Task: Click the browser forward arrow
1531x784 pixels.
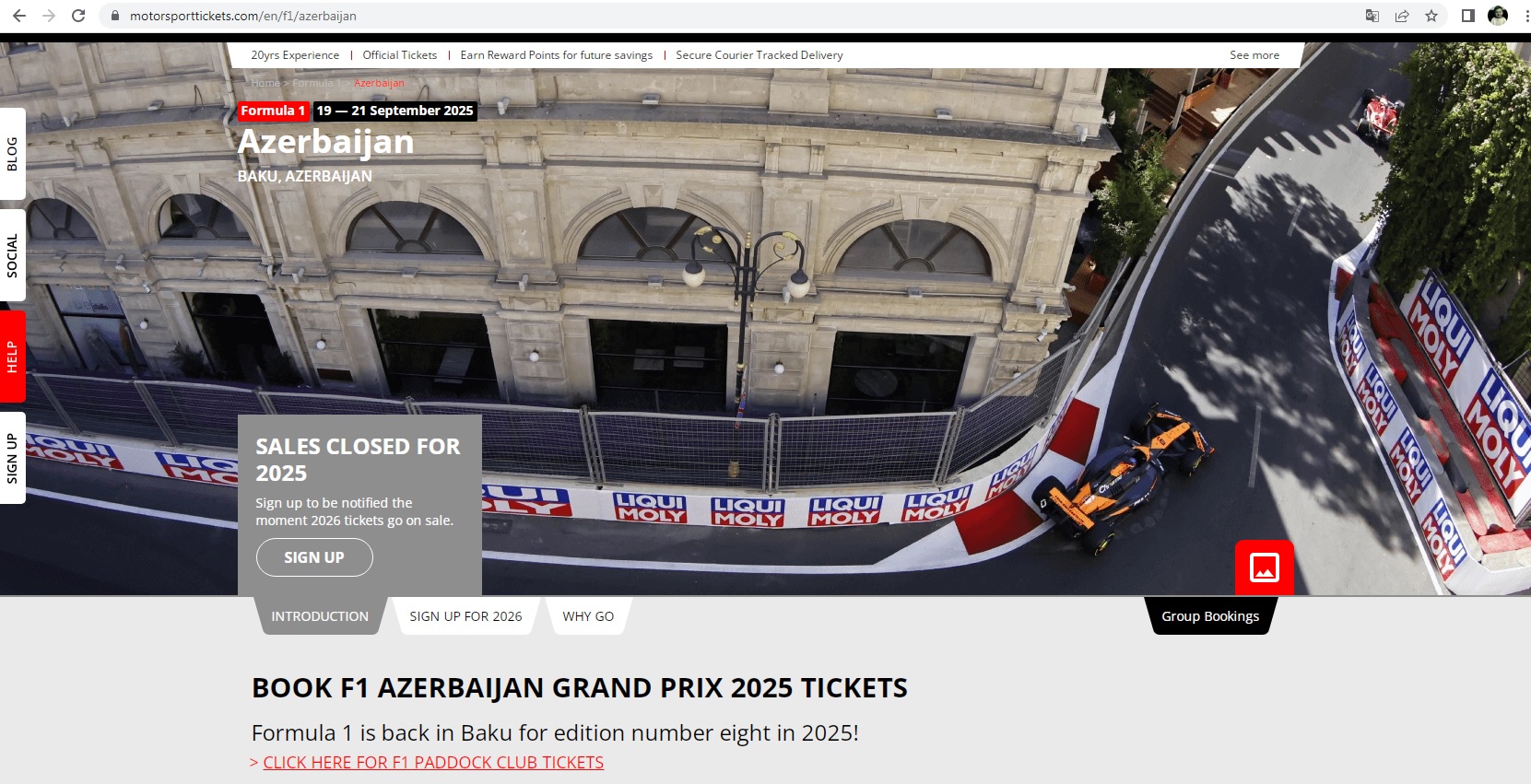Action: pos(49,16)
